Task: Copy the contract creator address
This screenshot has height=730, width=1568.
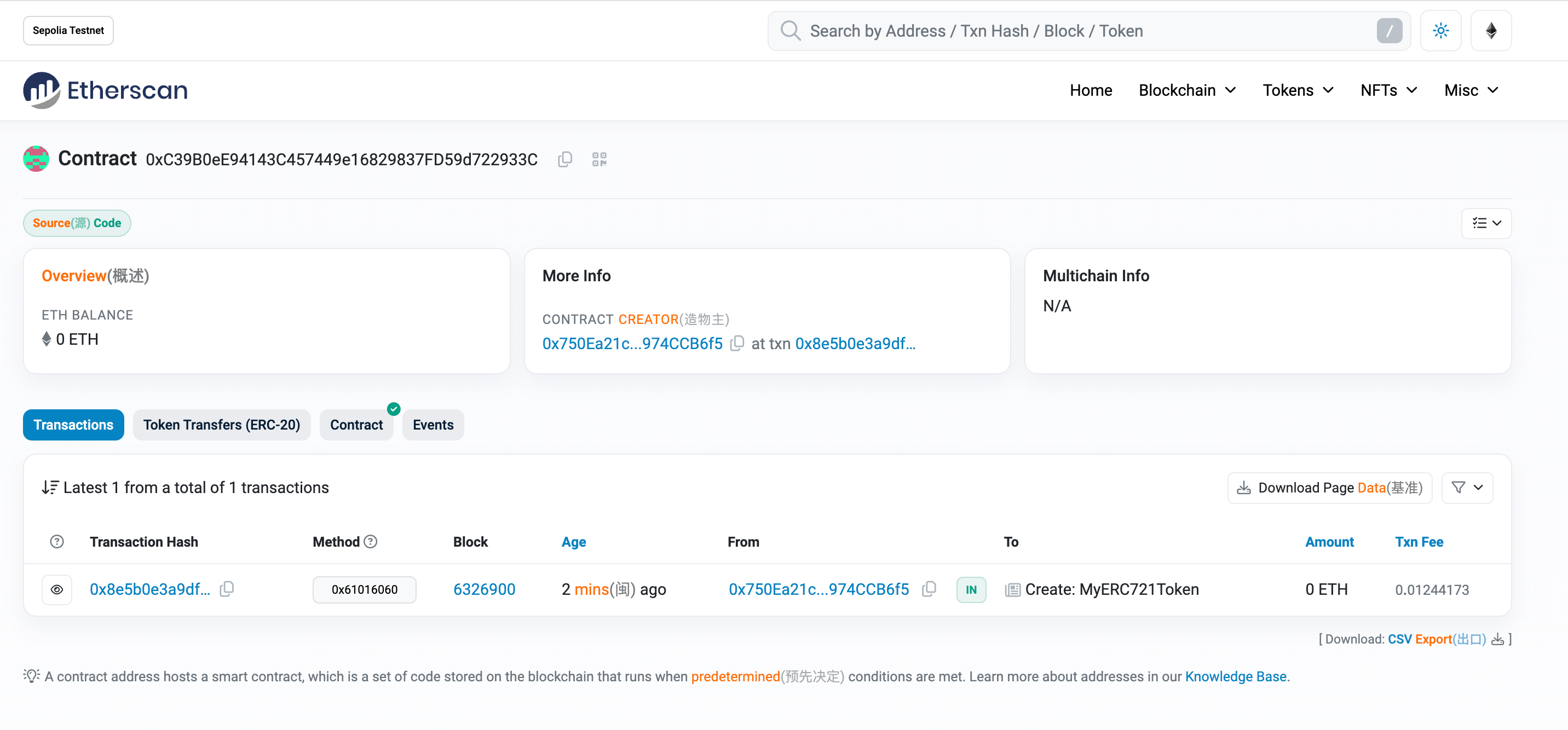Action: click(736, 343)
